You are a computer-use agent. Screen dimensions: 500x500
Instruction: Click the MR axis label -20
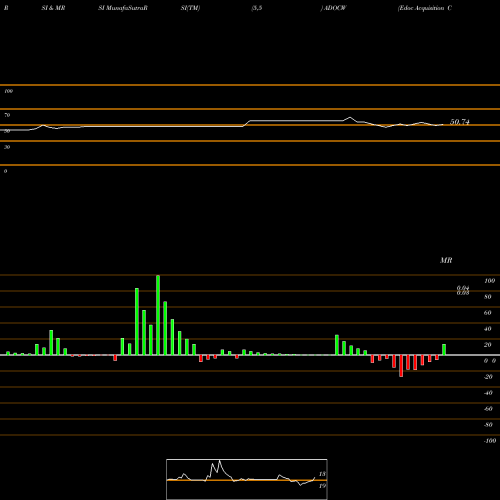[488, 377]
